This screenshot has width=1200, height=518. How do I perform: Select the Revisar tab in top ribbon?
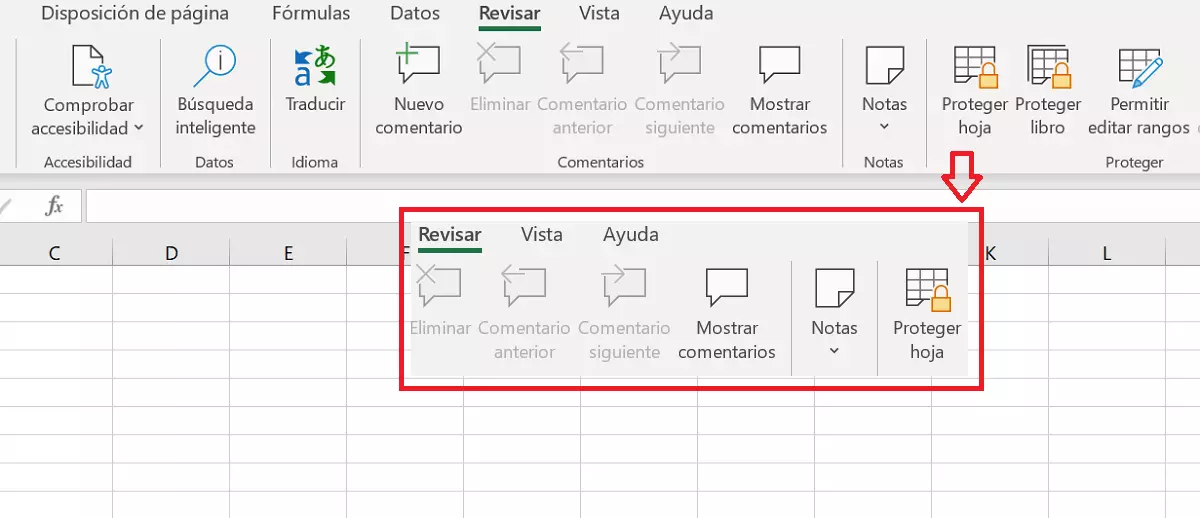(x=509, y=14)
